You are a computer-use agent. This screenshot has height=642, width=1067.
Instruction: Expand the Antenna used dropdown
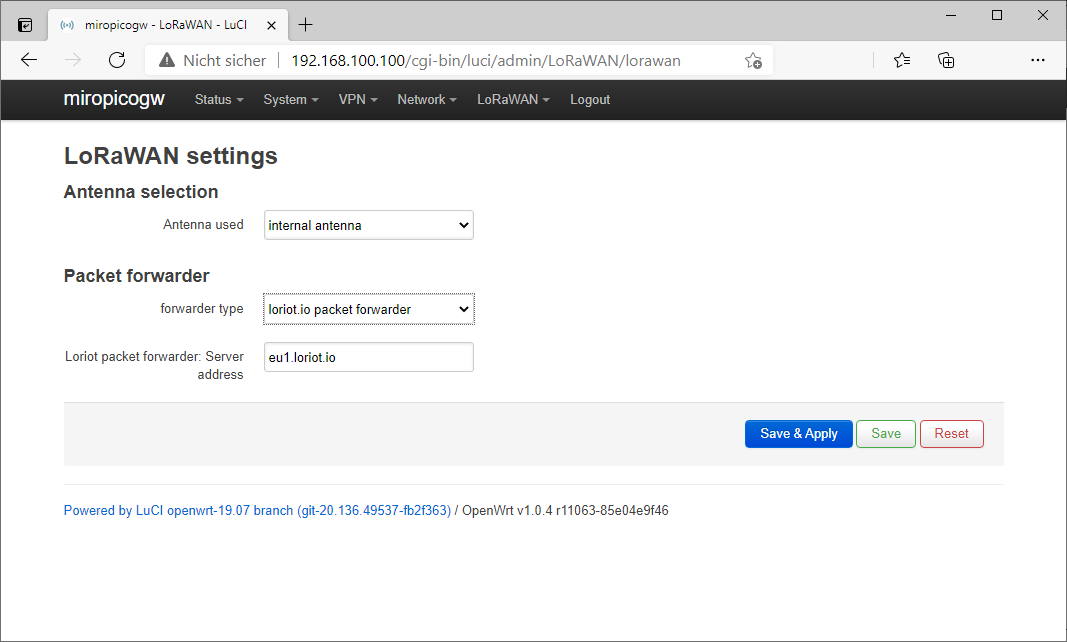pyautogui.click(x=368, y=226)
